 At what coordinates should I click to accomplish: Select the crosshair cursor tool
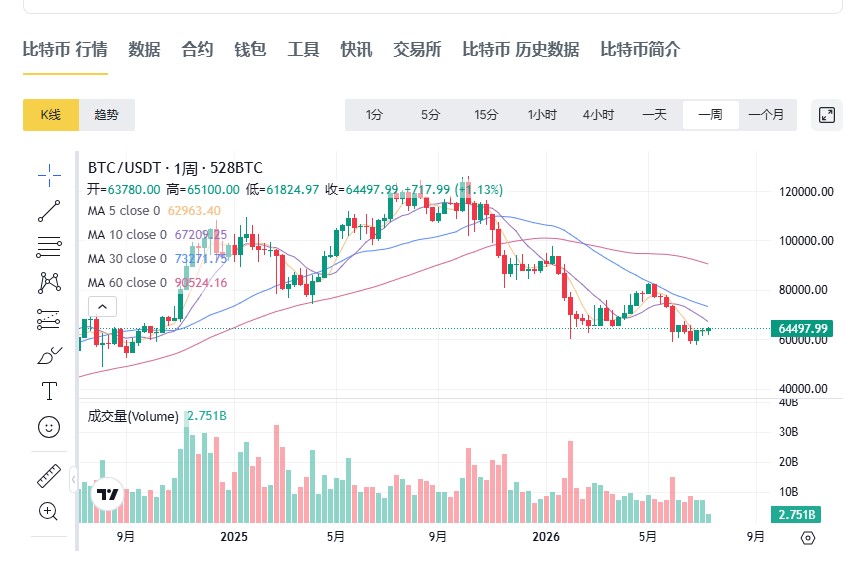[49, 175]
